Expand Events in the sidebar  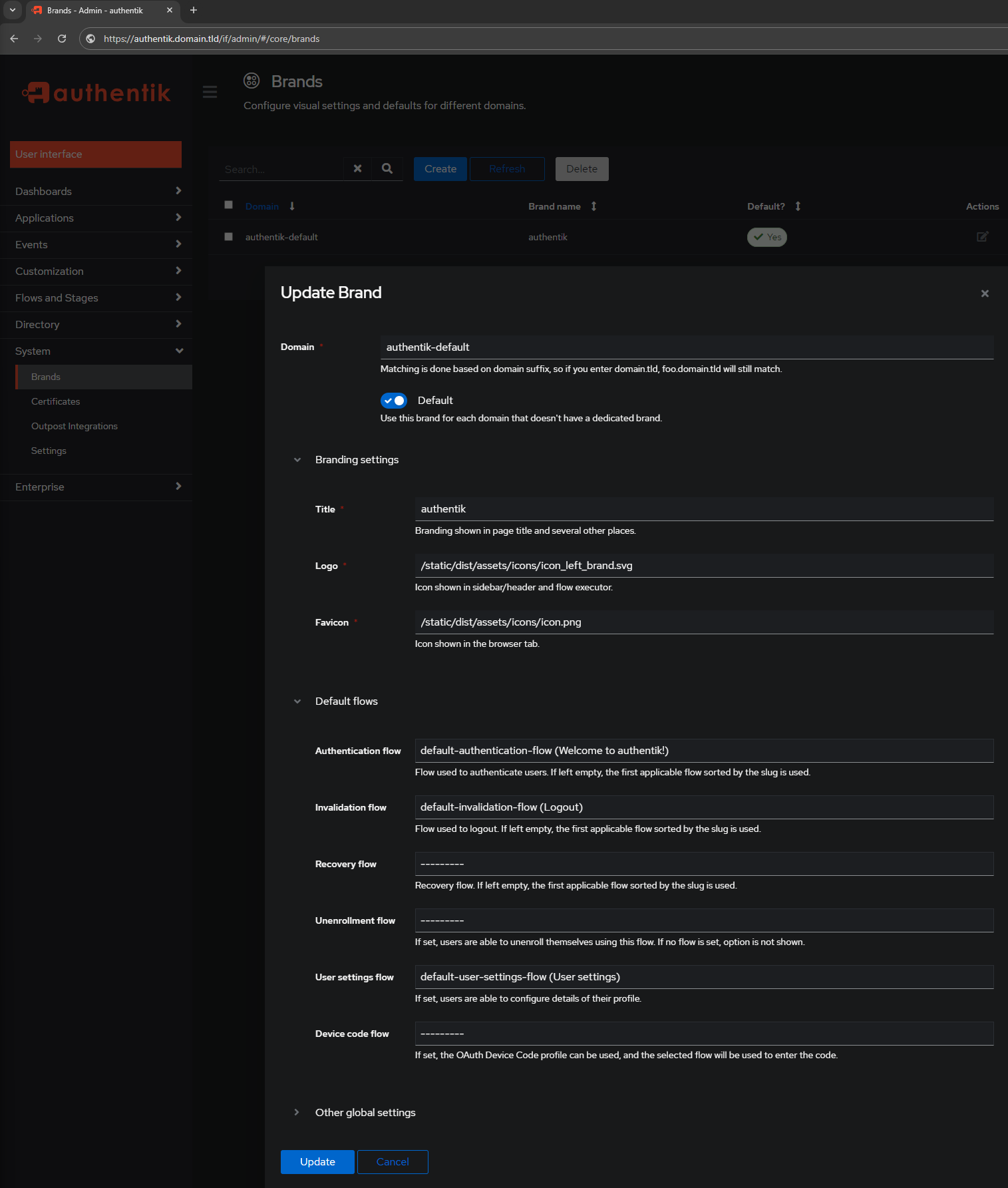point(96,245)
